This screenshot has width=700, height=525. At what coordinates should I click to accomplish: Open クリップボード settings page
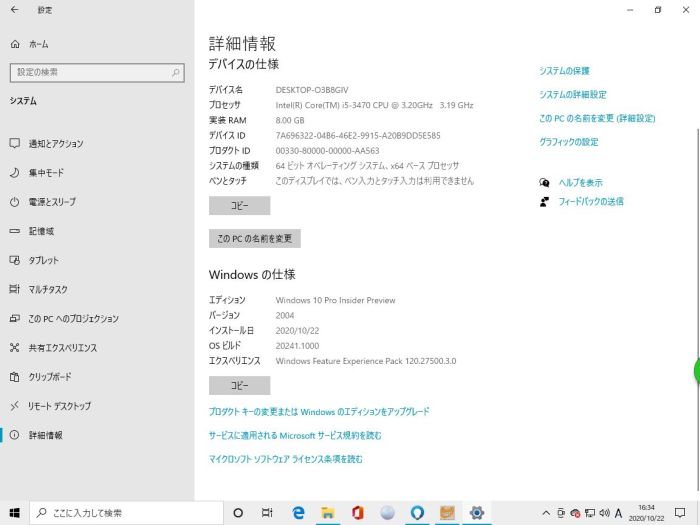click(x=50, y=377)
